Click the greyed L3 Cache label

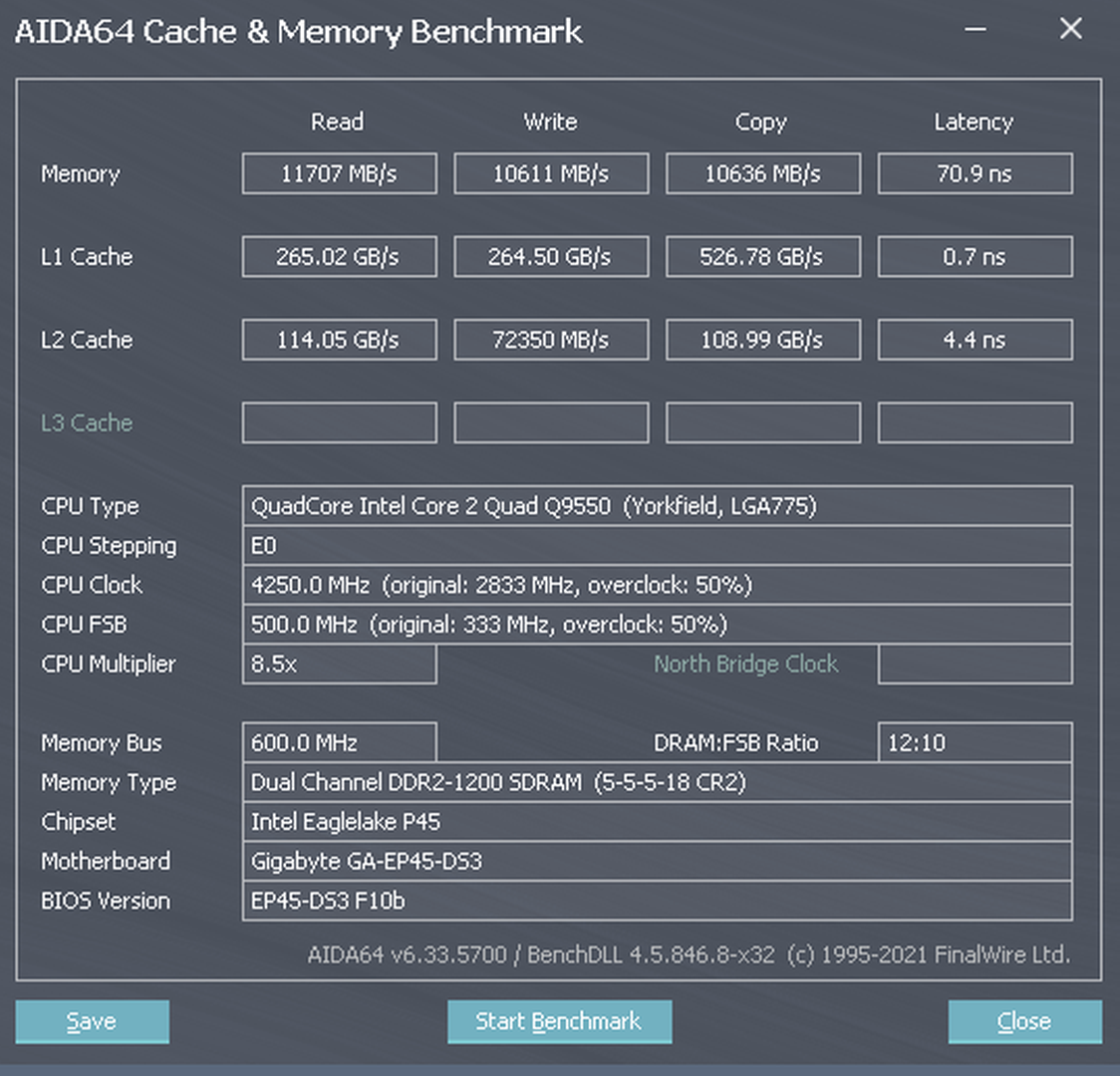(x=87, y=423)
